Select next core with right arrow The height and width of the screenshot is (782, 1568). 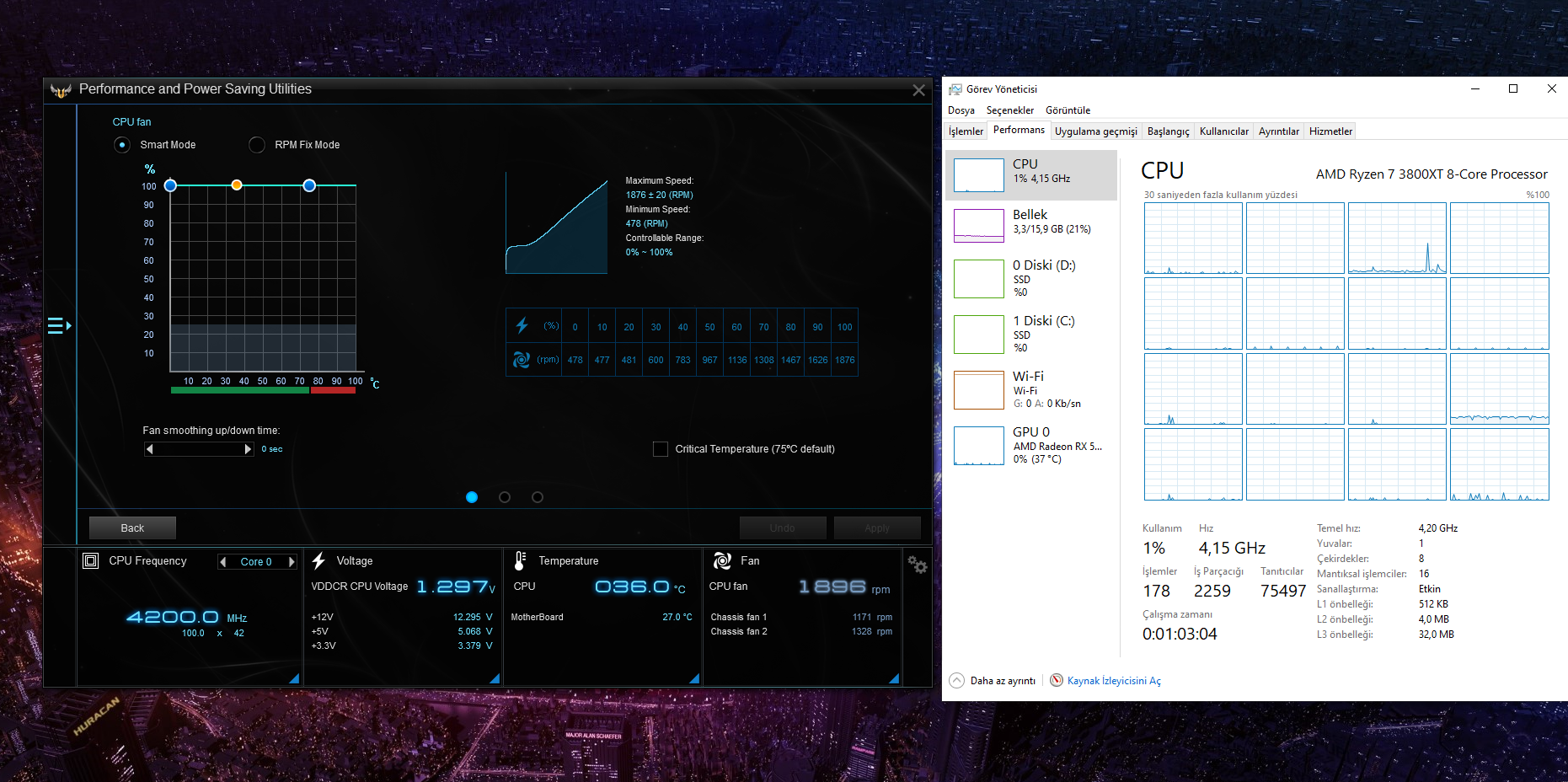point(292,562)
